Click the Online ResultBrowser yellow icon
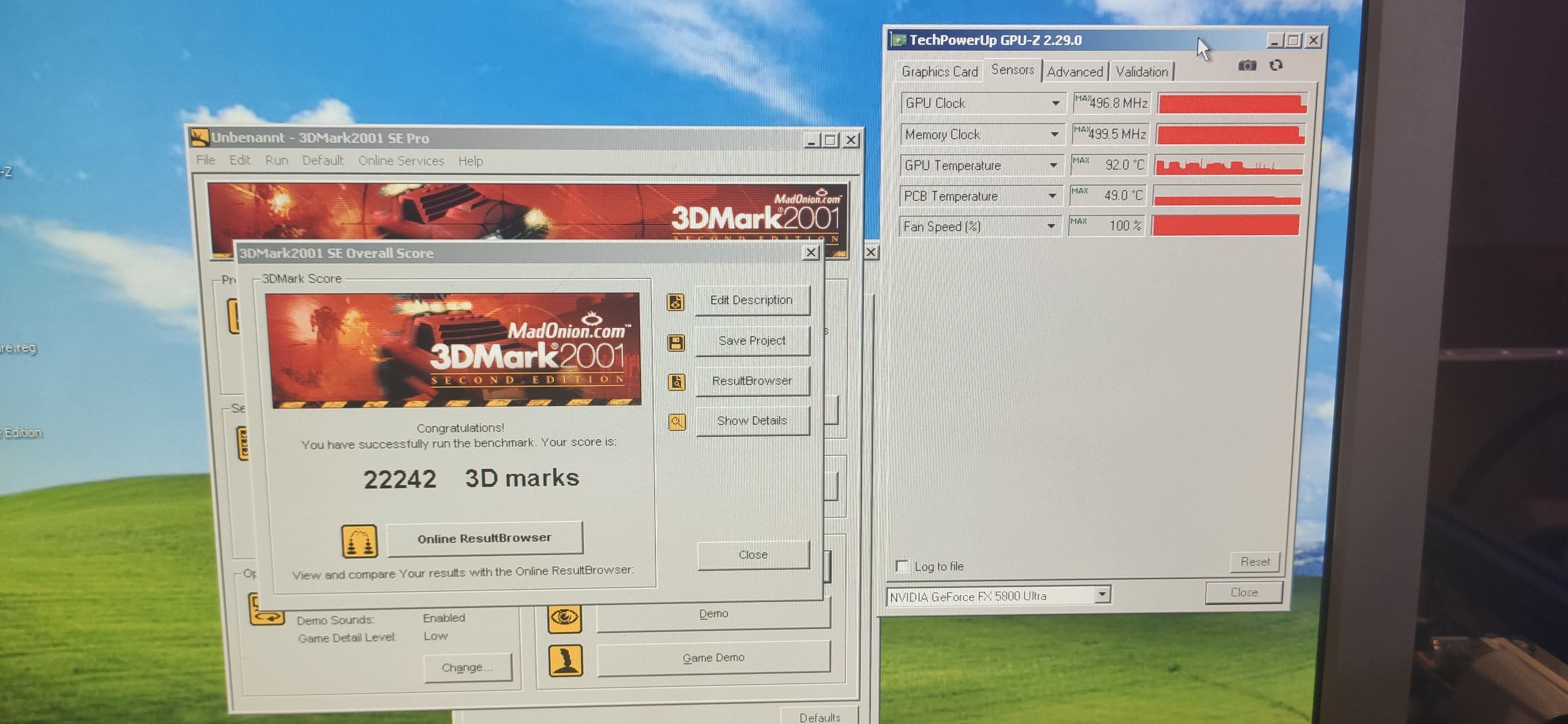Viewport: 1568px width, 724px height. (359, 541)
